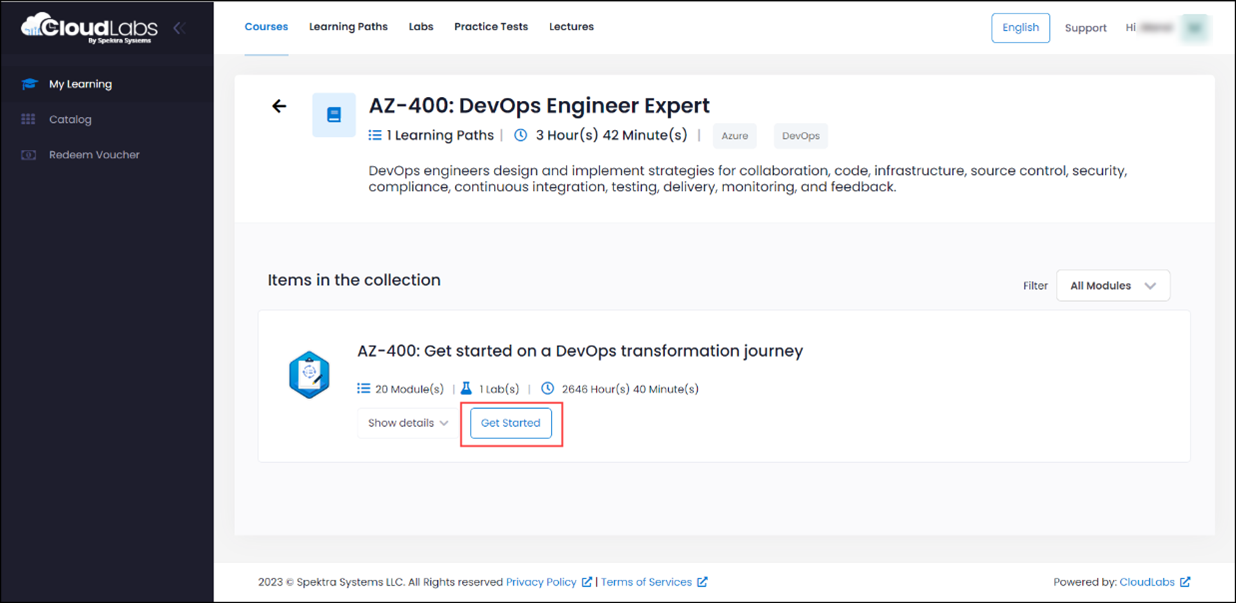Open the All Modules filter dropdown
This screenshot has width=1236, height=603.
[1113, 286]
